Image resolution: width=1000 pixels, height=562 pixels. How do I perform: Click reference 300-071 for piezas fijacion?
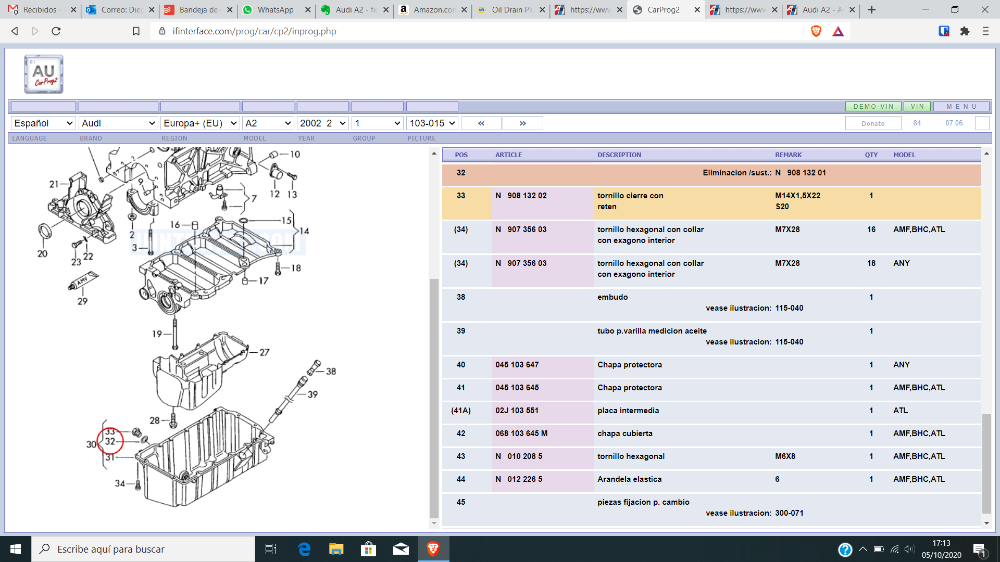pyautogui.click(x=789, y=513)
